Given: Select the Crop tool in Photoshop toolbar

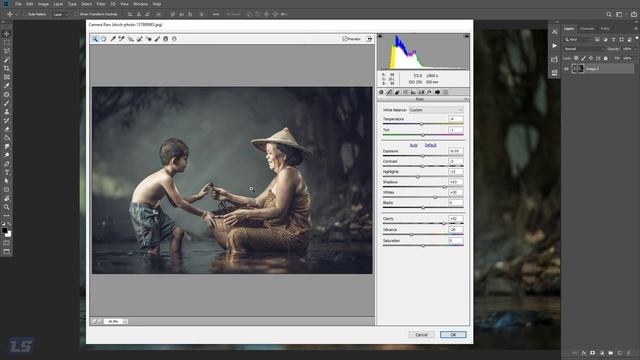Looking at the screenshot, I should pyautogui.click(x=7, y=68).
